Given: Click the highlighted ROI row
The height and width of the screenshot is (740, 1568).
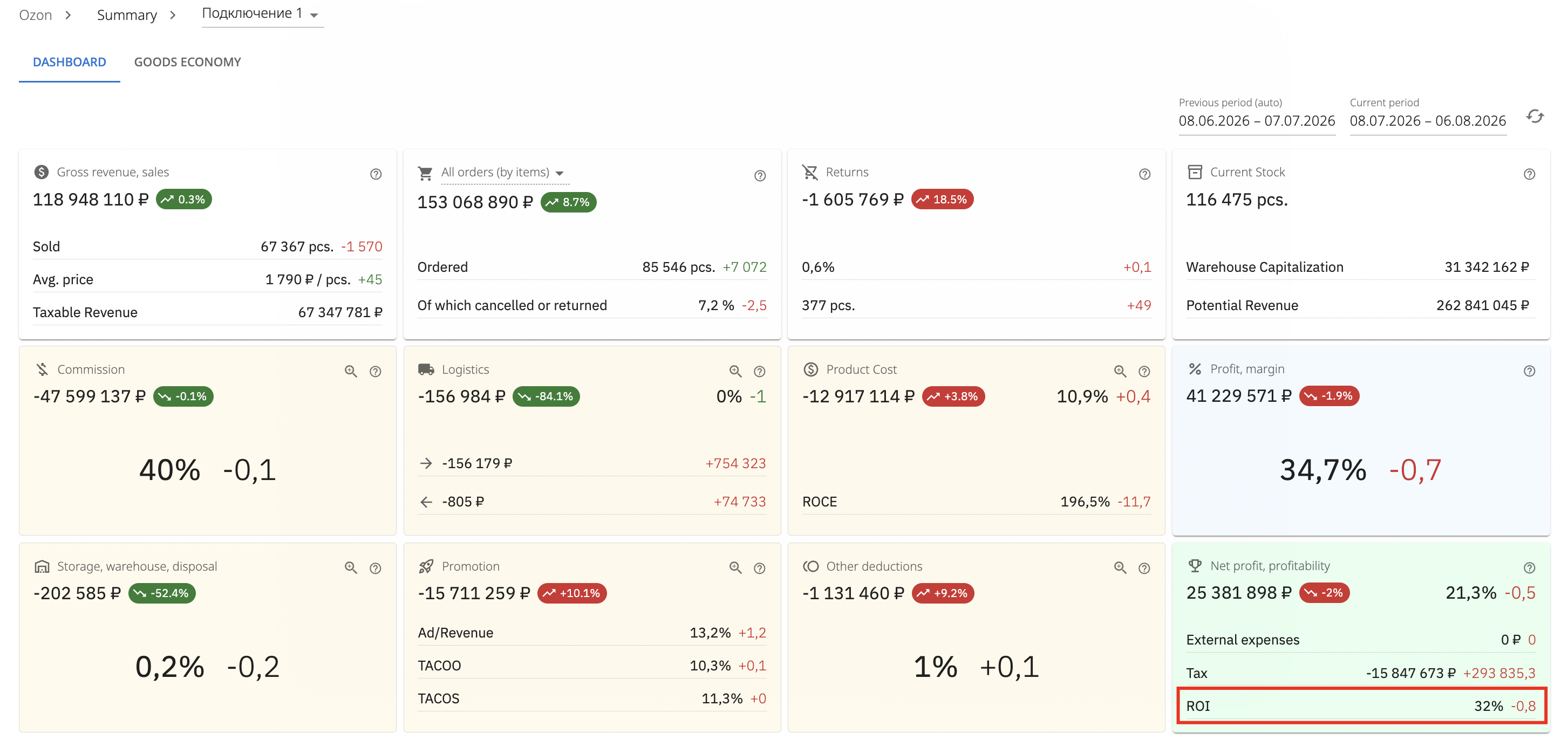Looking at the screenshot, I should 1361,706.
